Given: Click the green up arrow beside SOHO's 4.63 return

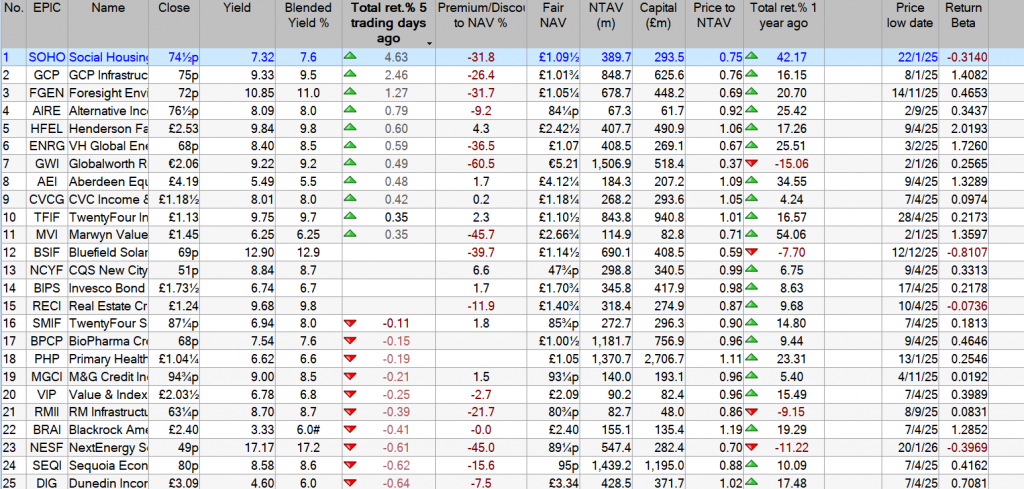Looking at the screenshot, I should pyautogui.click(x=351, y=58).
